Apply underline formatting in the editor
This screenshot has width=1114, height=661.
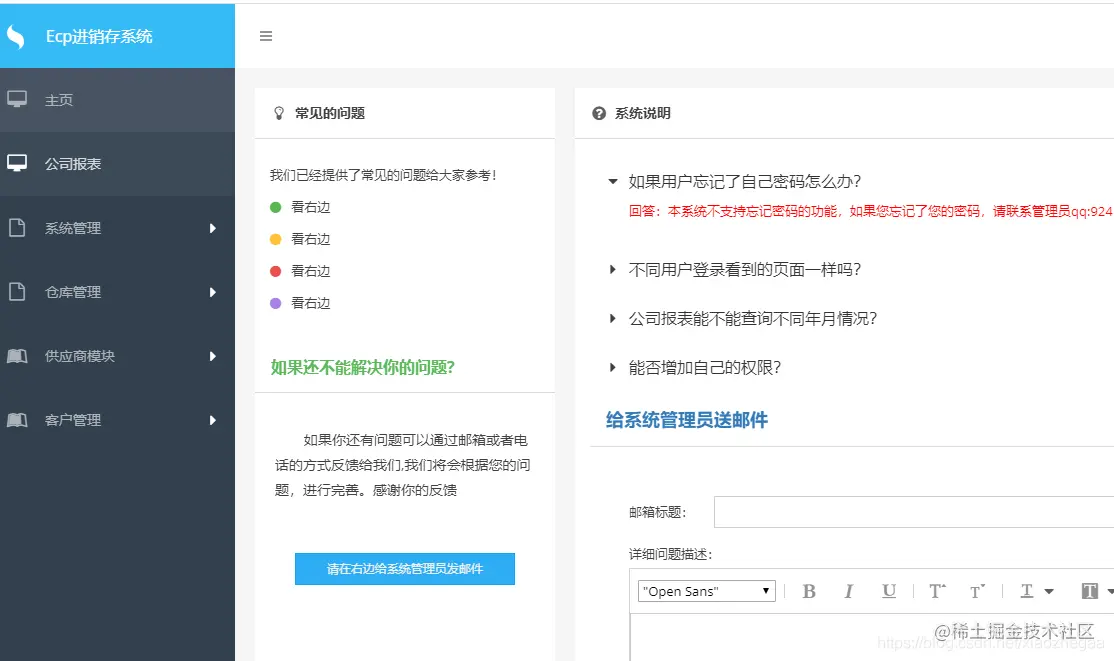point(889,591)
